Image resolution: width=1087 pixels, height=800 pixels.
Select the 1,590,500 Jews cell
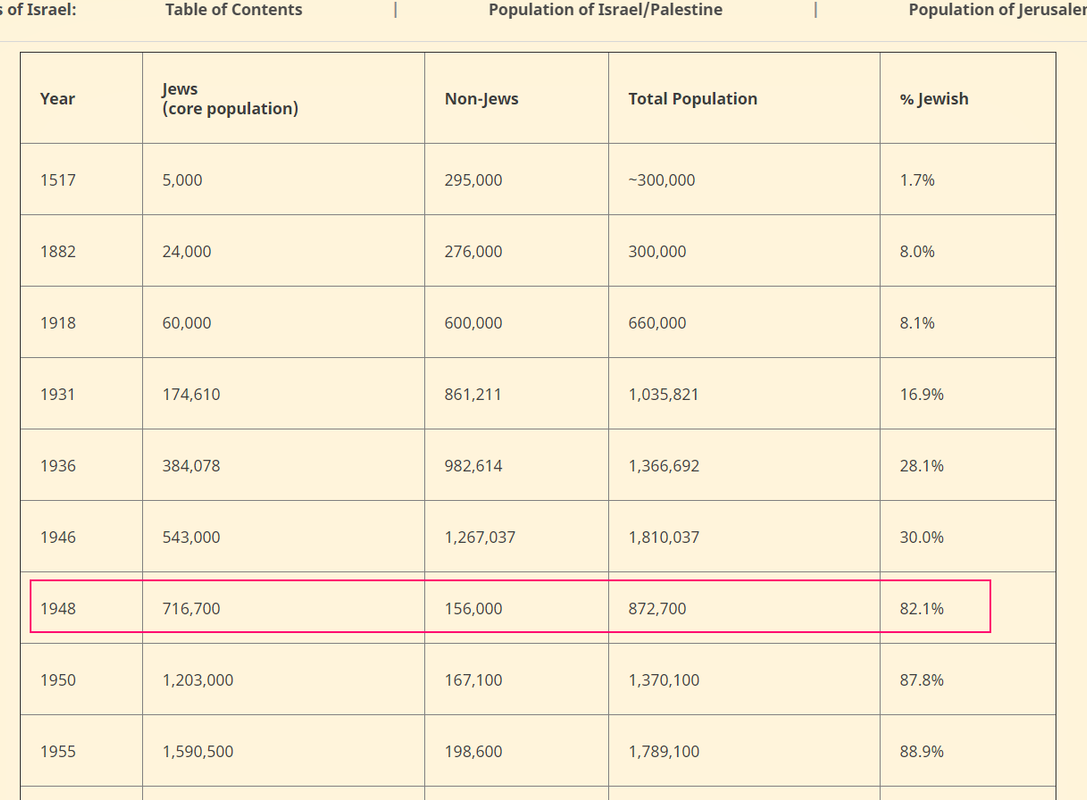284,751
